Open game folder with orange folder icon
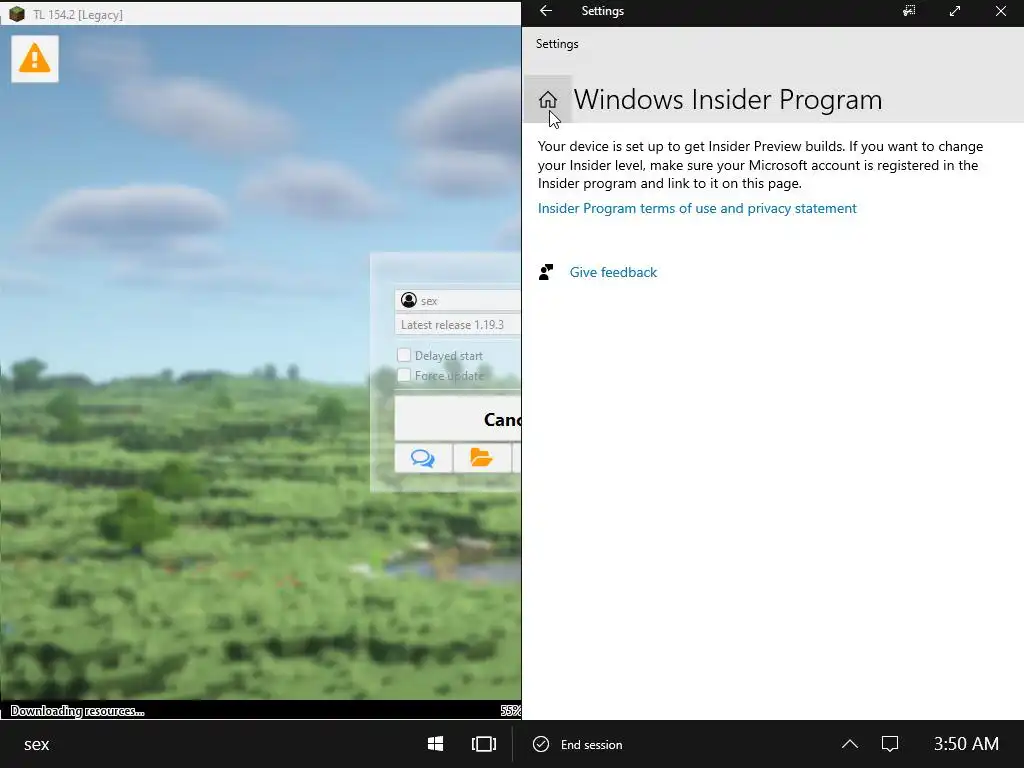 pyautogui.click(x=482, y=458)
